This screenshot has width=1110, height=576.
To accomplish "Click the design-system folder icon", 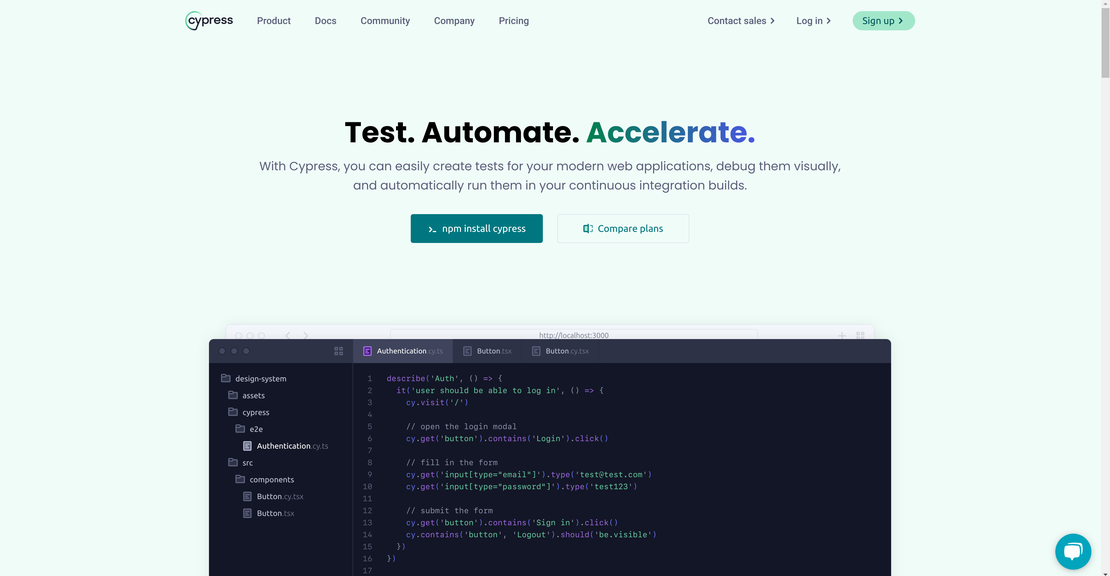I will 226,378.
